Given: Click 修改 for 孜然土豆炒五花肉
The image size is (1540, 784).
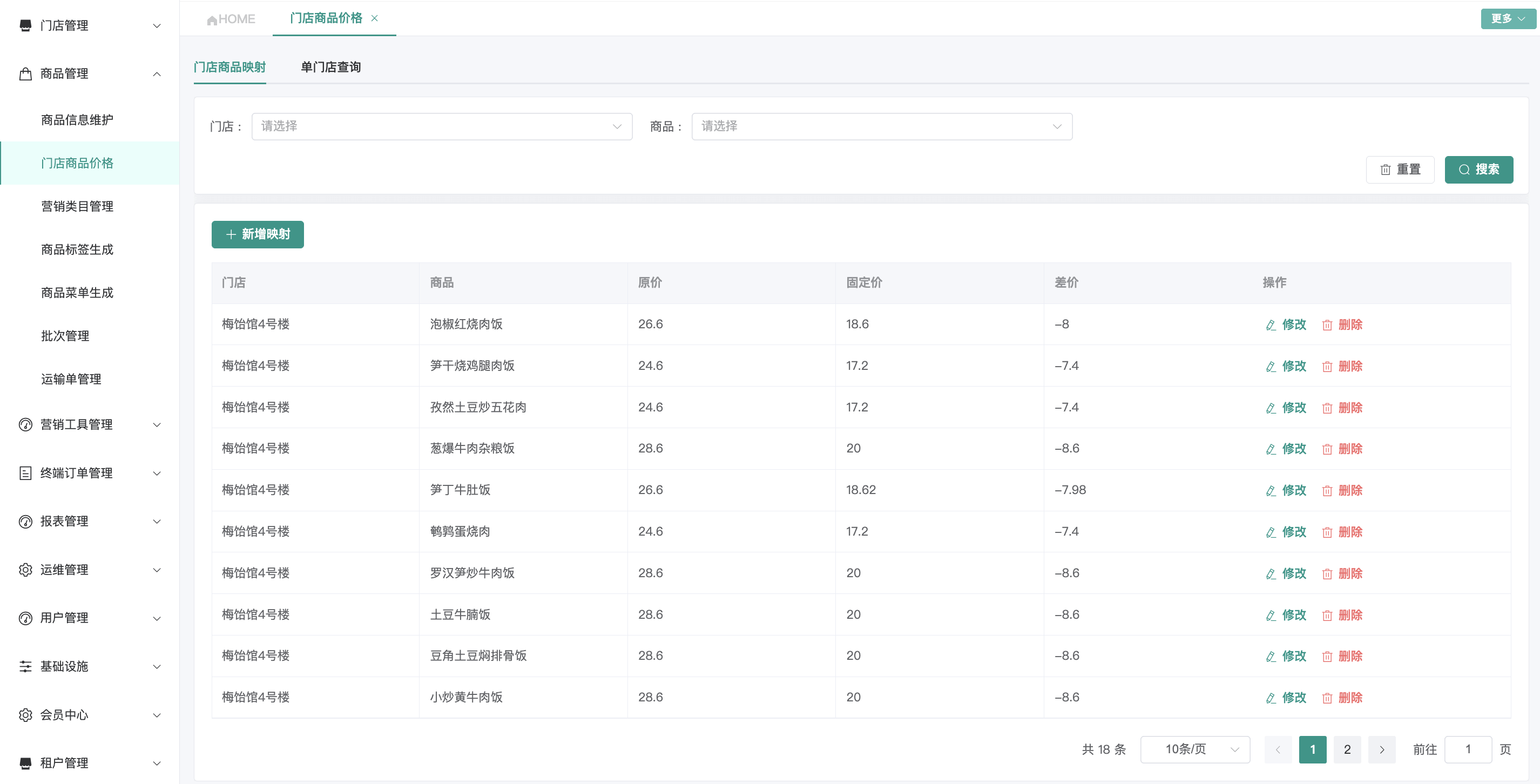Looking at the screenshot, I should (1286, 408).
